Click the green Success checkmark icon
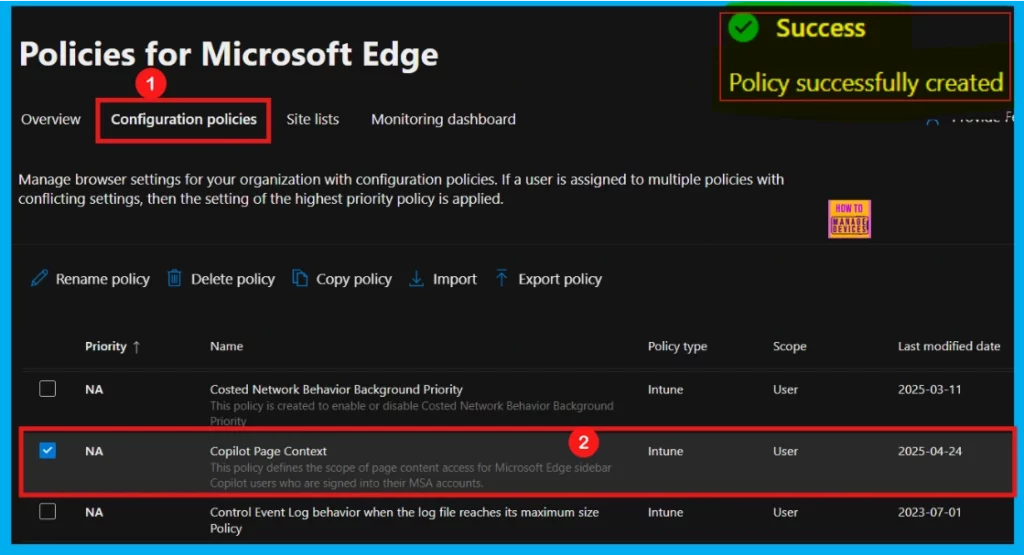 743,27
